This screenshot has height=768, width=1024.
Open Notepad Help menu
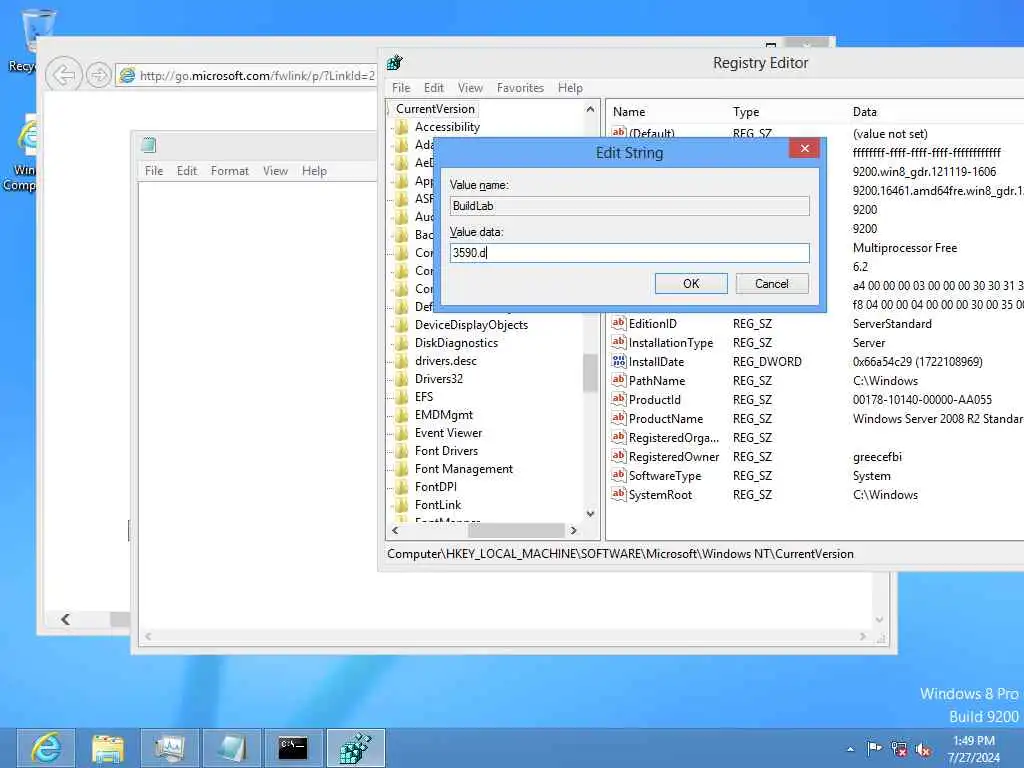[314, 170]
